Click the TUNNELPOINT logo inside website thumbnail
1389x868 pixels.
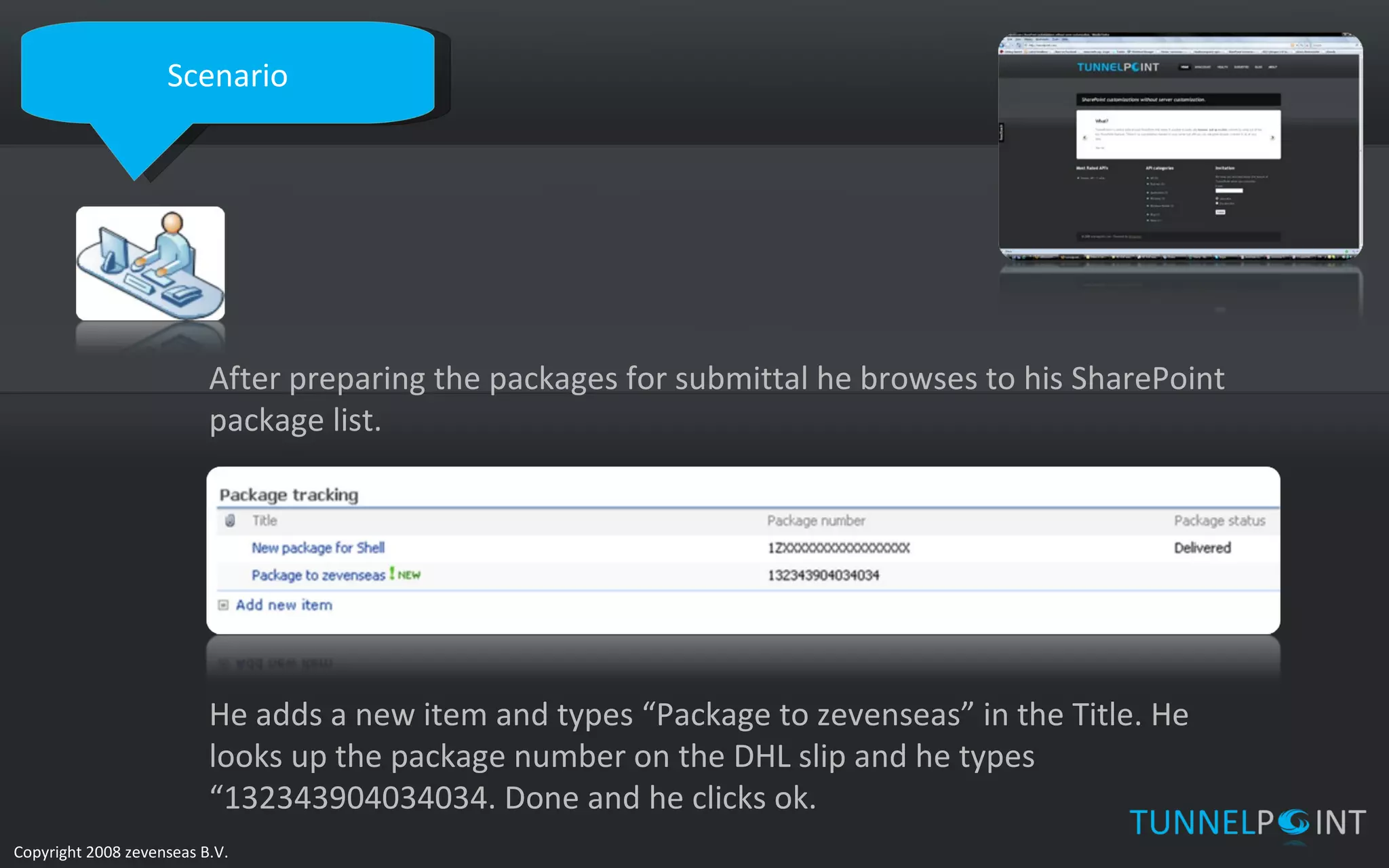[1118, 67]
